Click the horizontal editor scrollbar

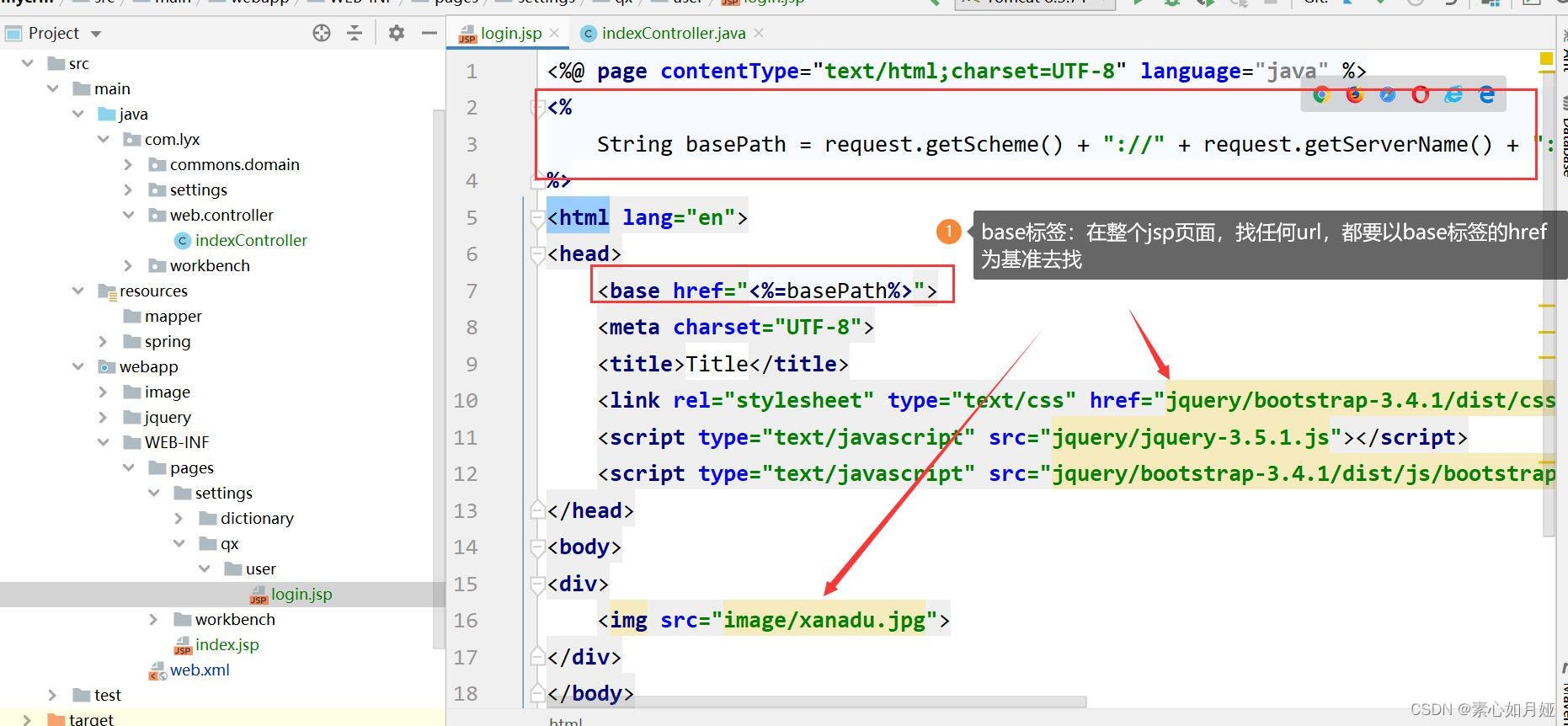pyautogui.click(x=817, y=702)
